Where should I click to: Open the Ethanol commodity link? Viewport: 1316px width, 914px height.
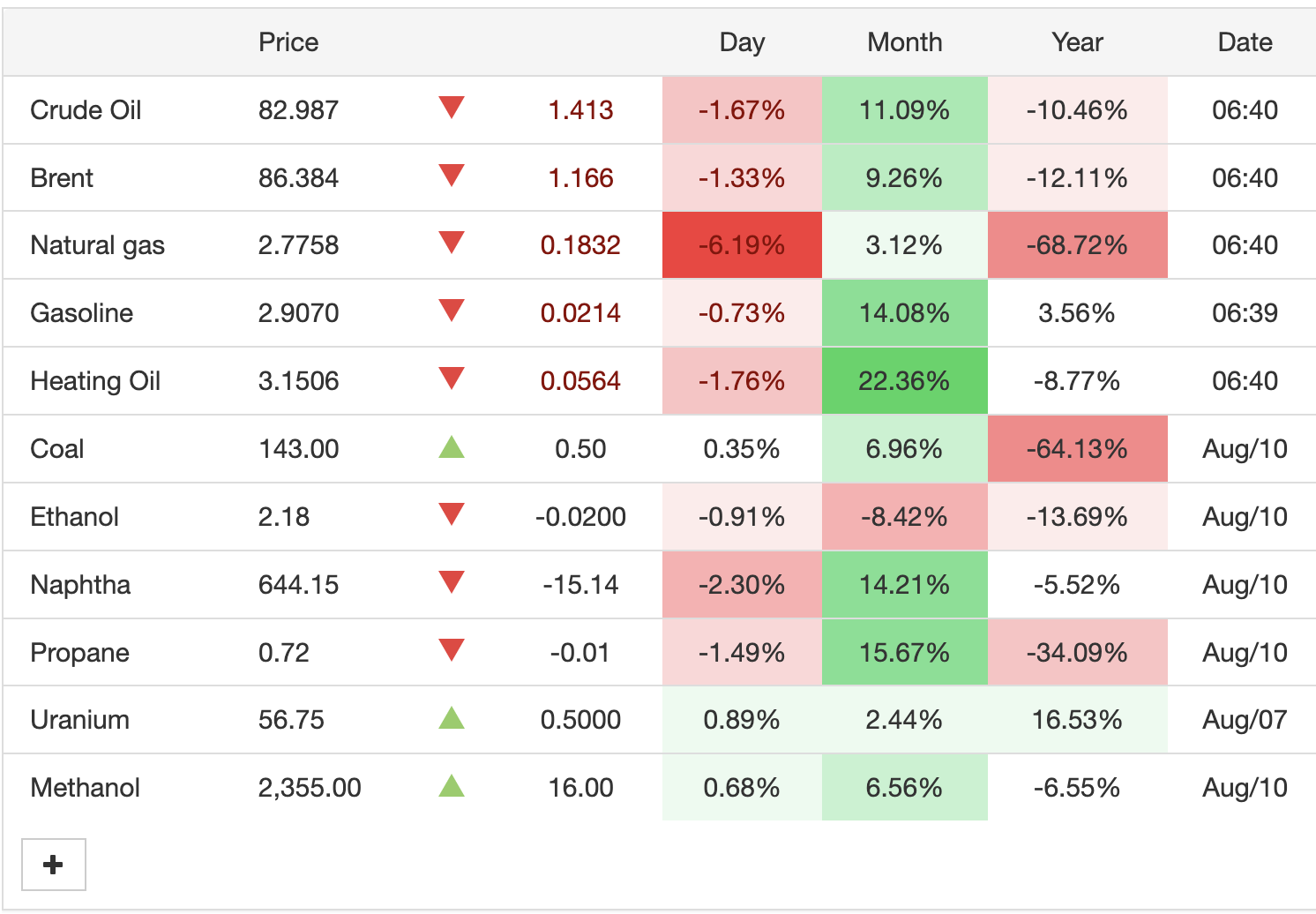74,517
